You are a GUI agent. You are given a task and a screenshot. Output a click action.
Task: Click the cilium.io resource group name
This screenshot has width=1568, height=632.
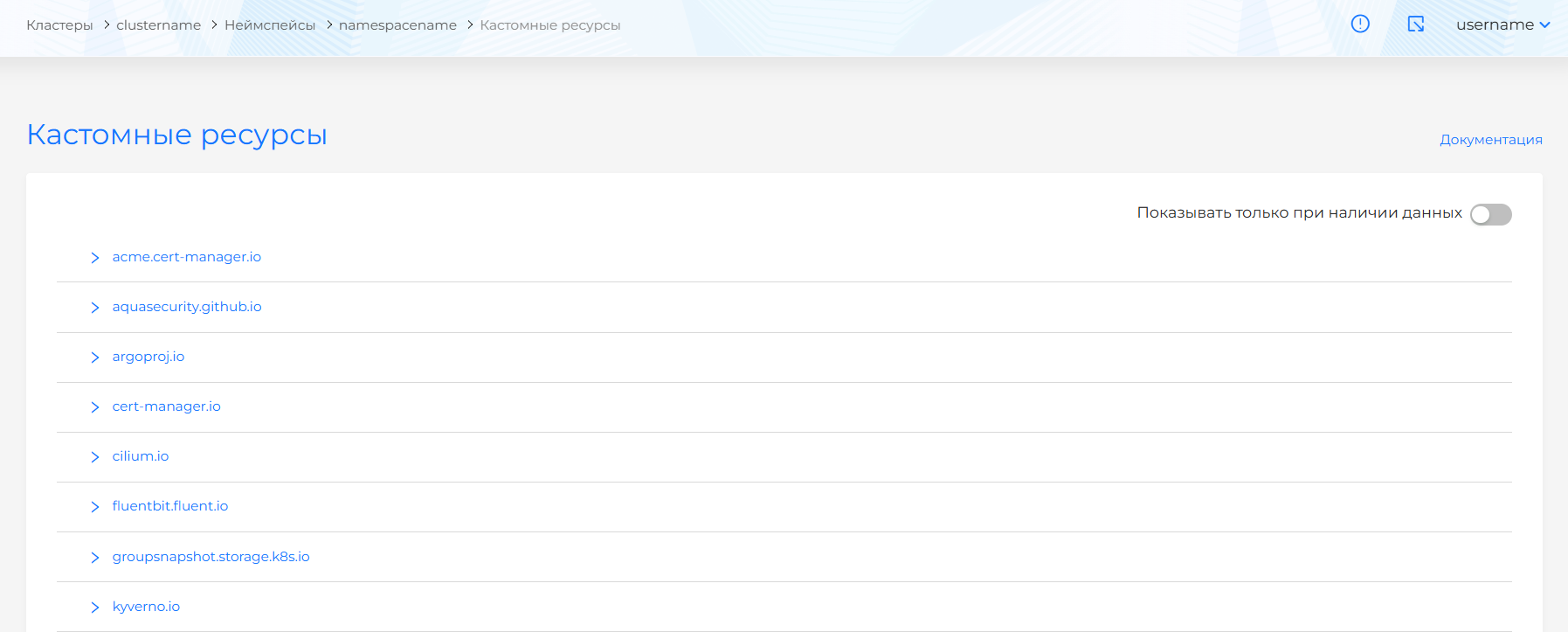tap(141, 456)
